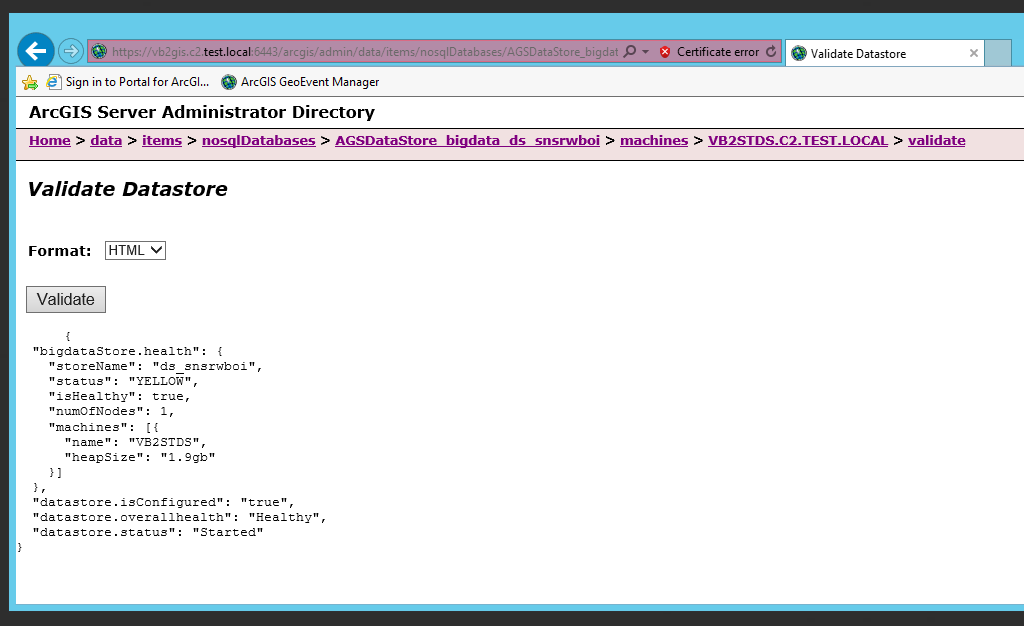Viewport: 1024px width, 626px height.
Task: Click the favorites star icon in bookmarks bar
Action: pyautogui.click(x=30, y=82)
